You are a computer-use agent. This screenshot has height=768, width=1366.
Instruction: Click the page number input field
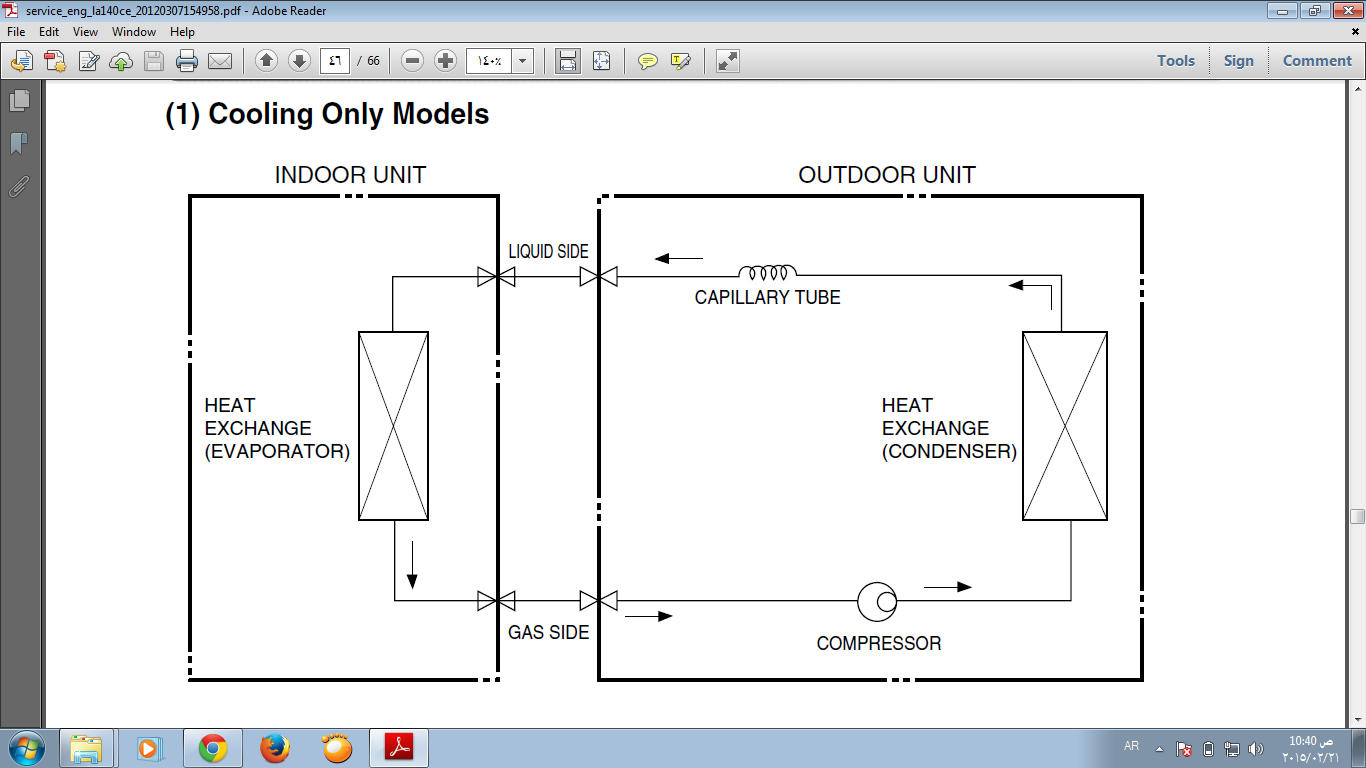tap(335, 61)
